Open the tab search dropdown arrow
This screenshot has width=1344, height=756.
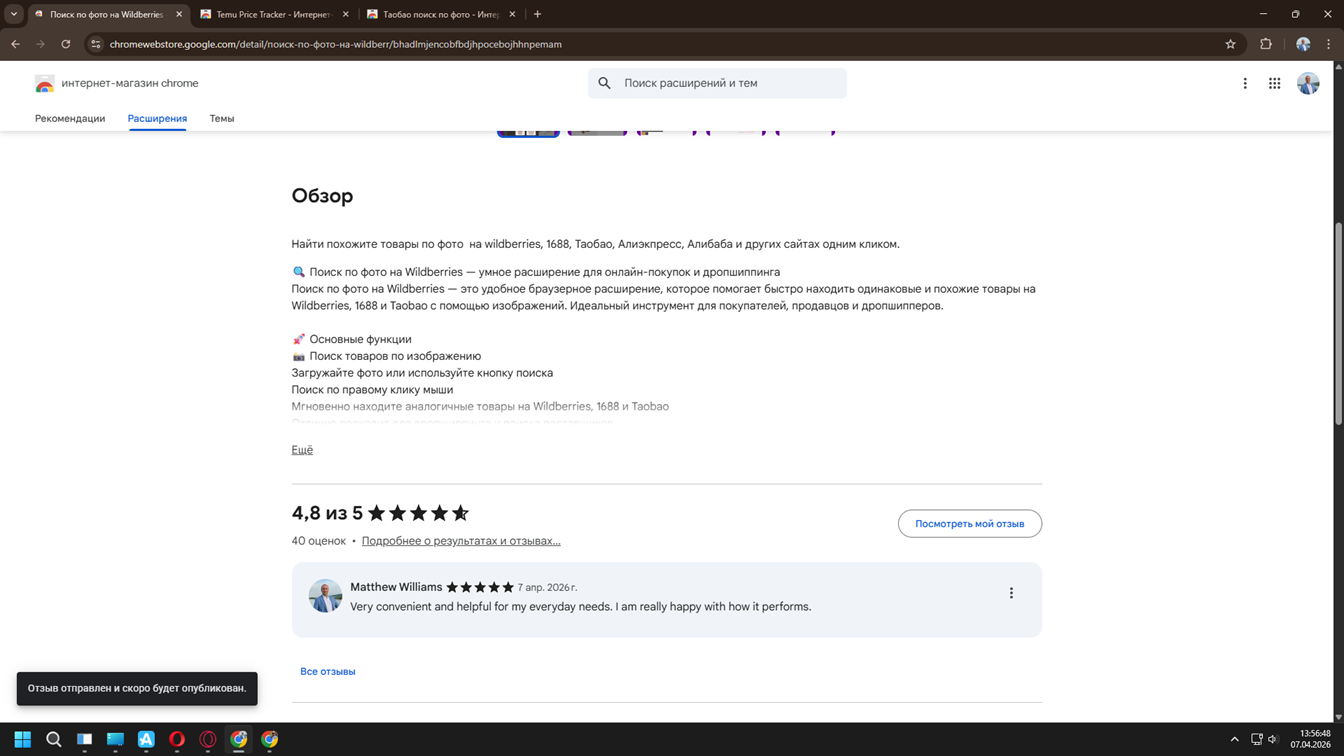coord(14,14)
